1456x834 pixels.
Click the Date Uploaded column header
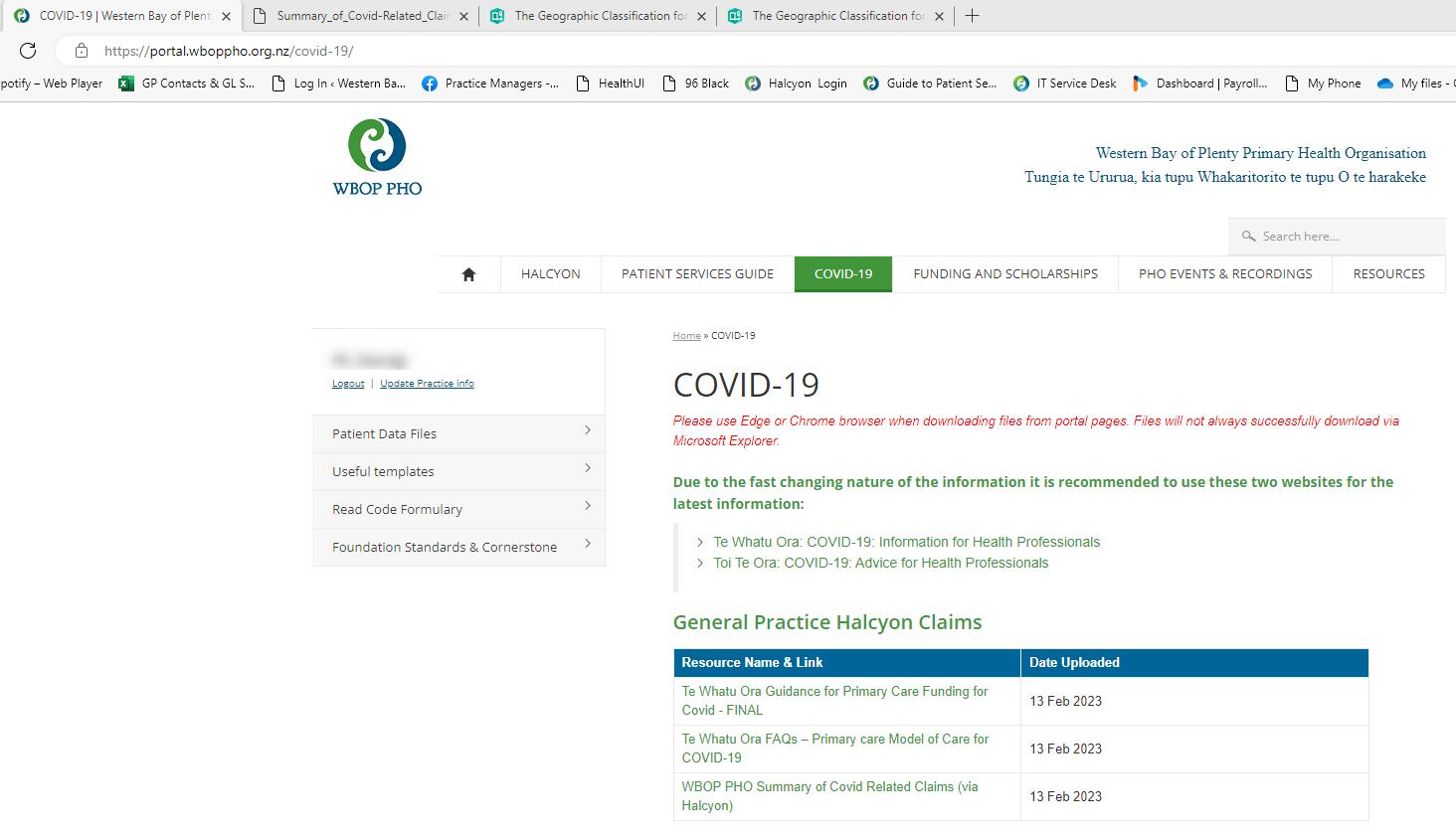pyautogui.click(x=1194, y=662)
